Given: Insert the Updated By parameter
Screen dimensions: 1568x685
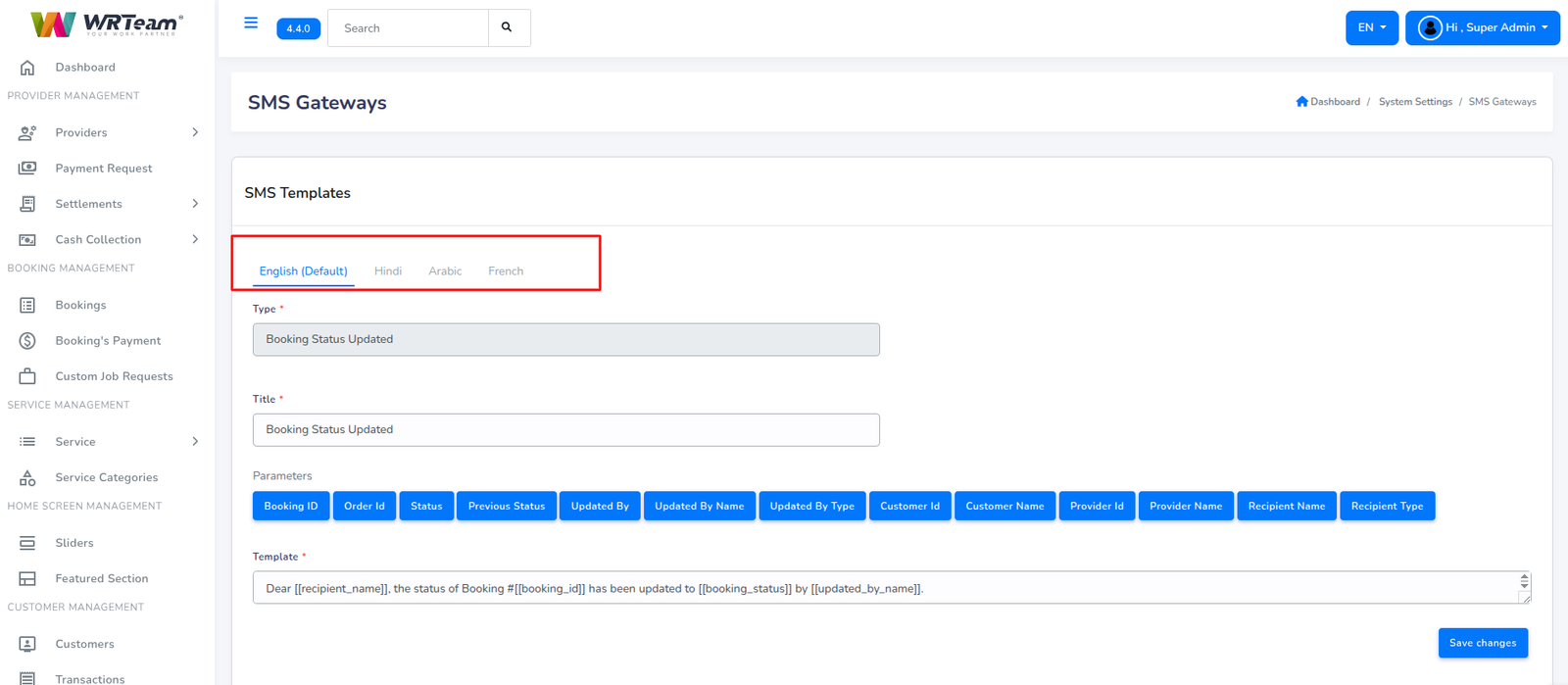Looking at the screenshot, I should (x=600, y=506).
